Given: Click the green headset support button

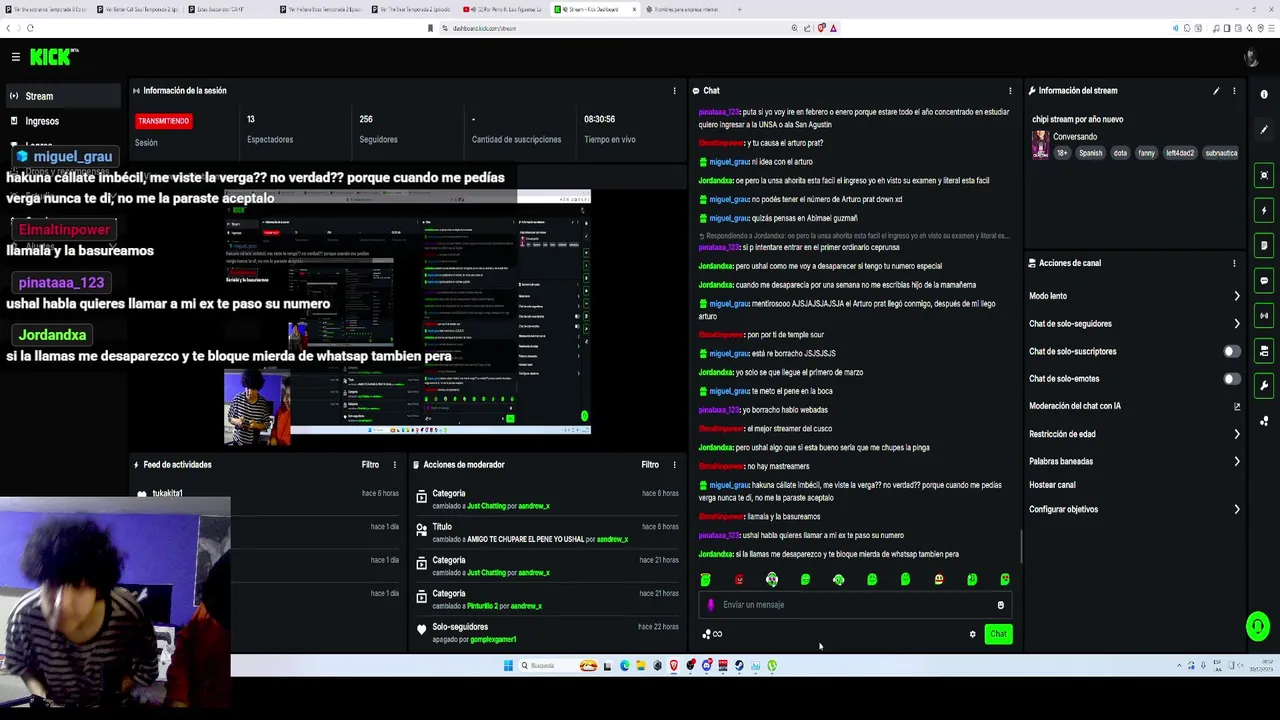Looking at the screenshot, I should pos(1258,627).
